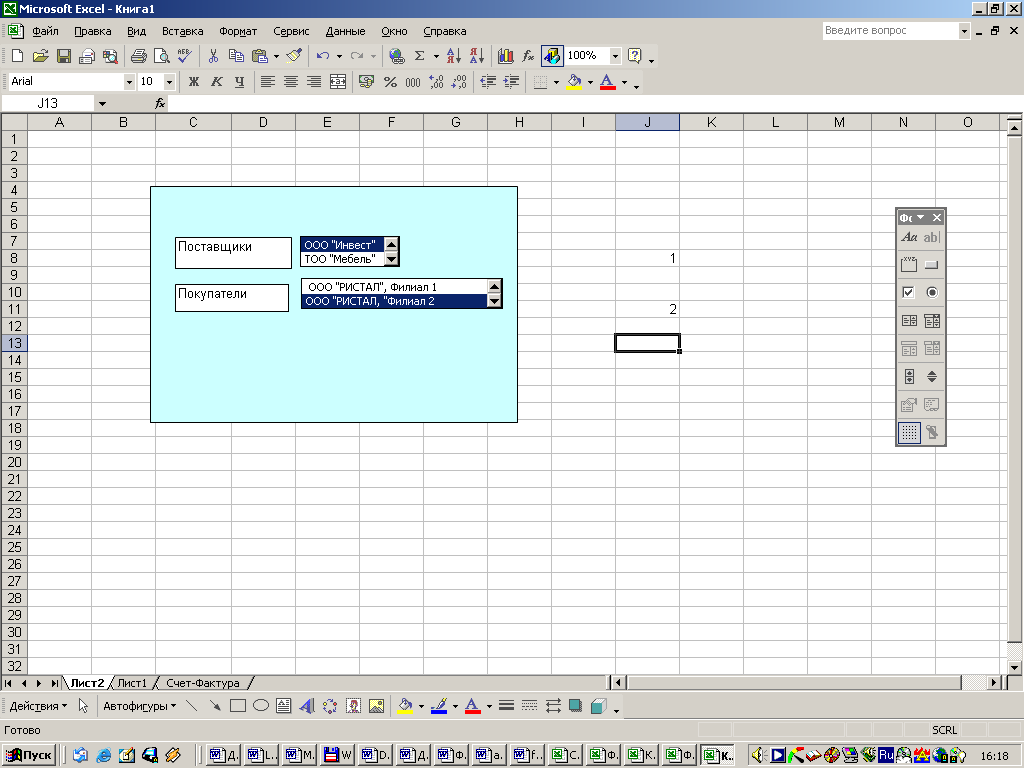Merge and center cells

[338, 82]
